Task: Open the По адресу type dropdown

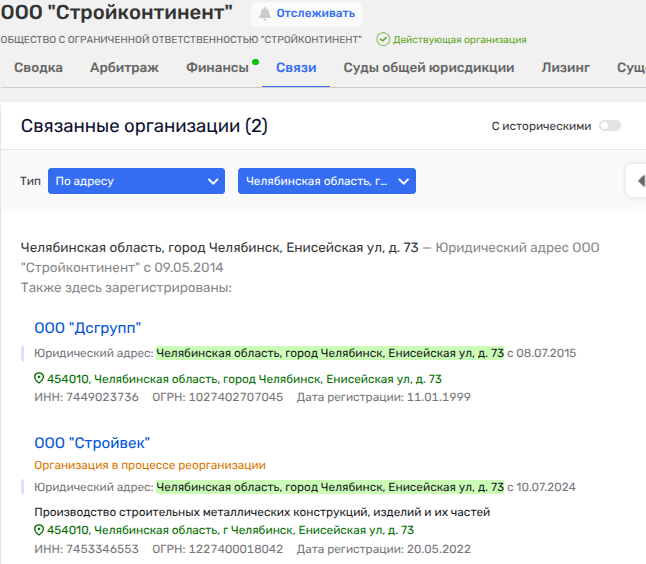Action: tap(136, 181)
